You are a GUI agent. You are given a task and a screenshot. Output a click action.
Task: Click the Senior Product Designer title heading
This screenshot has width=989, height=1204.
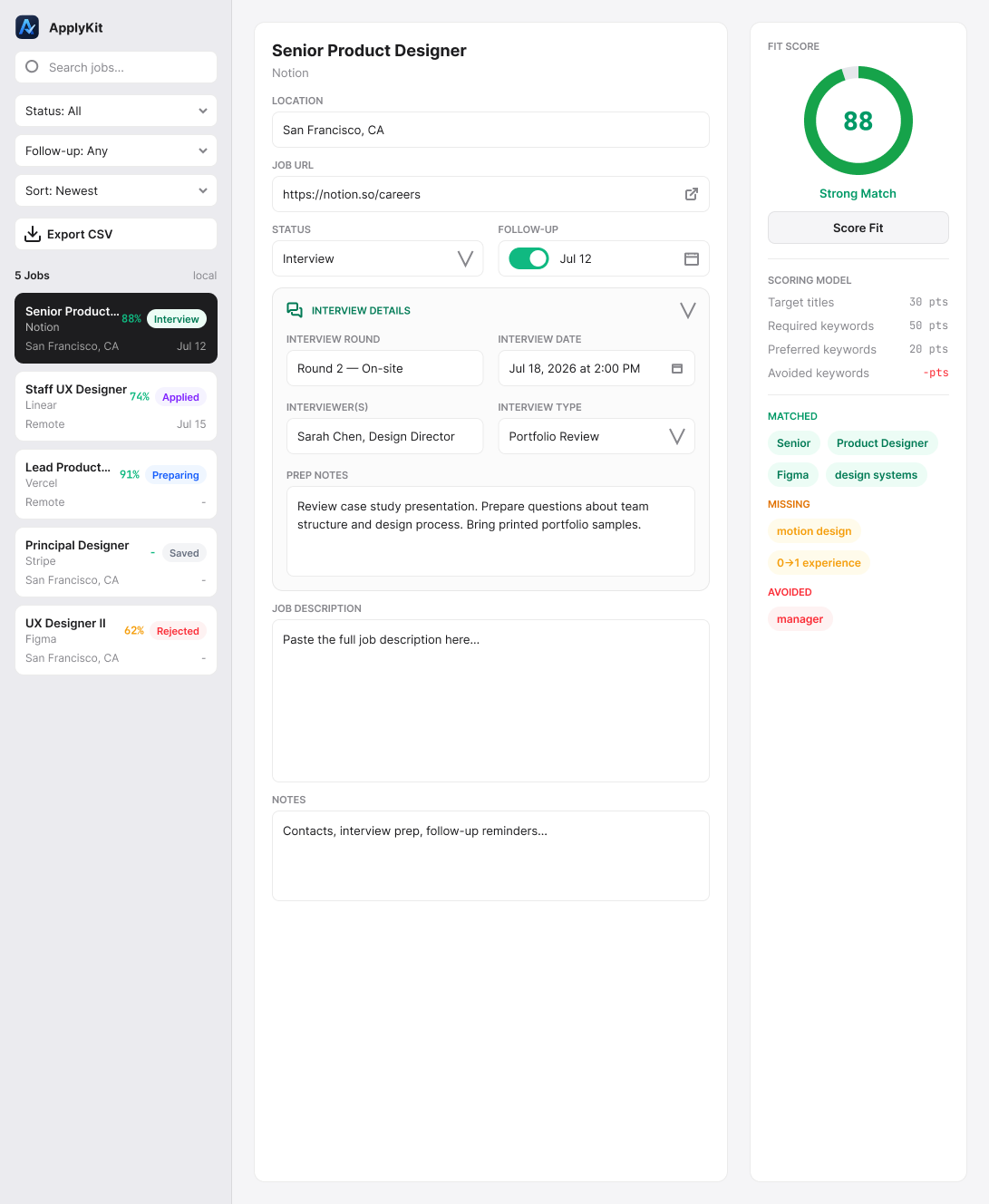369,51
